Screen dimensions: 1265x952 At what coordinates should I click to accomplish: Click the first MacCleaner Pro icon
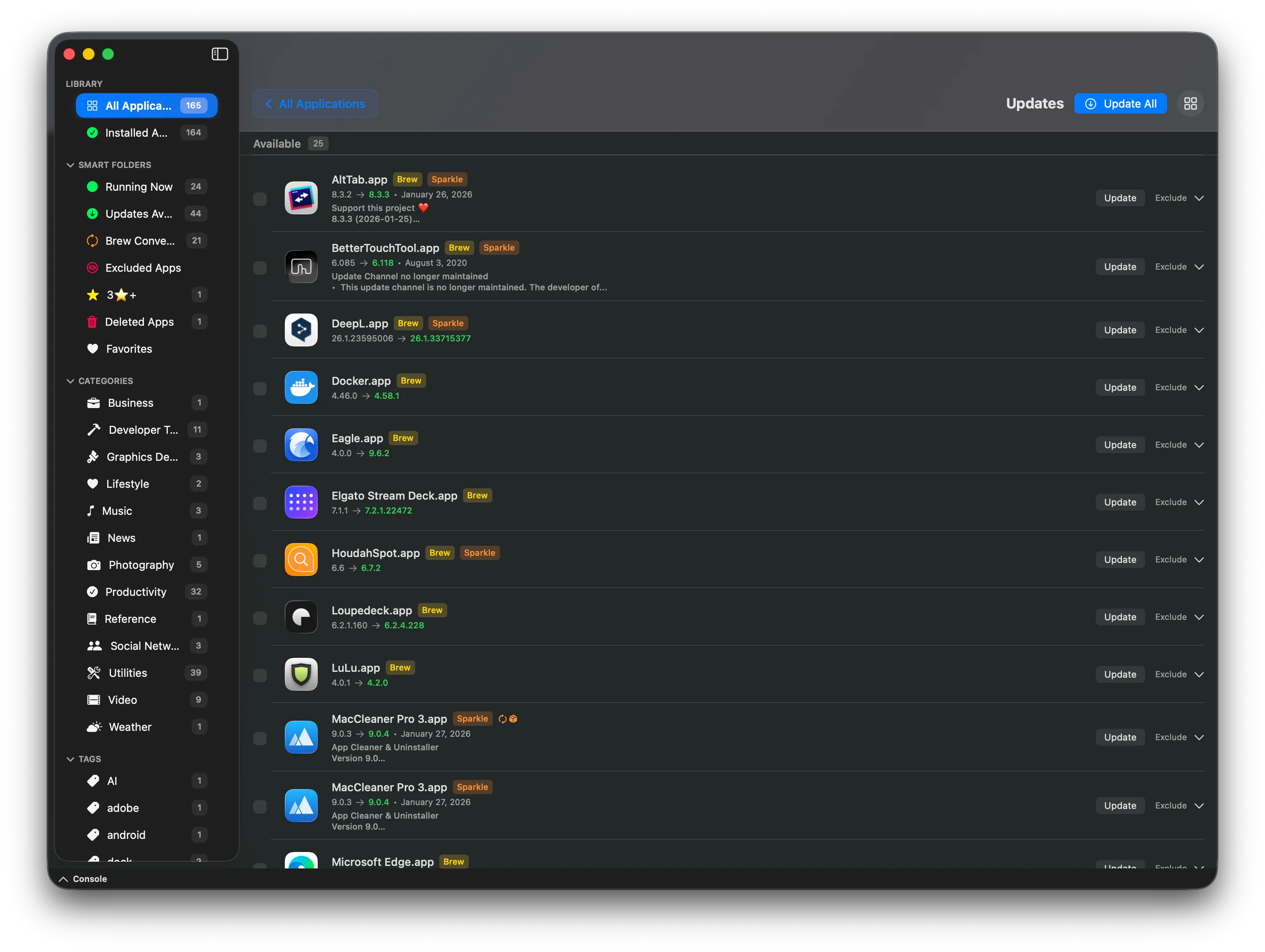tap(301, 738)
